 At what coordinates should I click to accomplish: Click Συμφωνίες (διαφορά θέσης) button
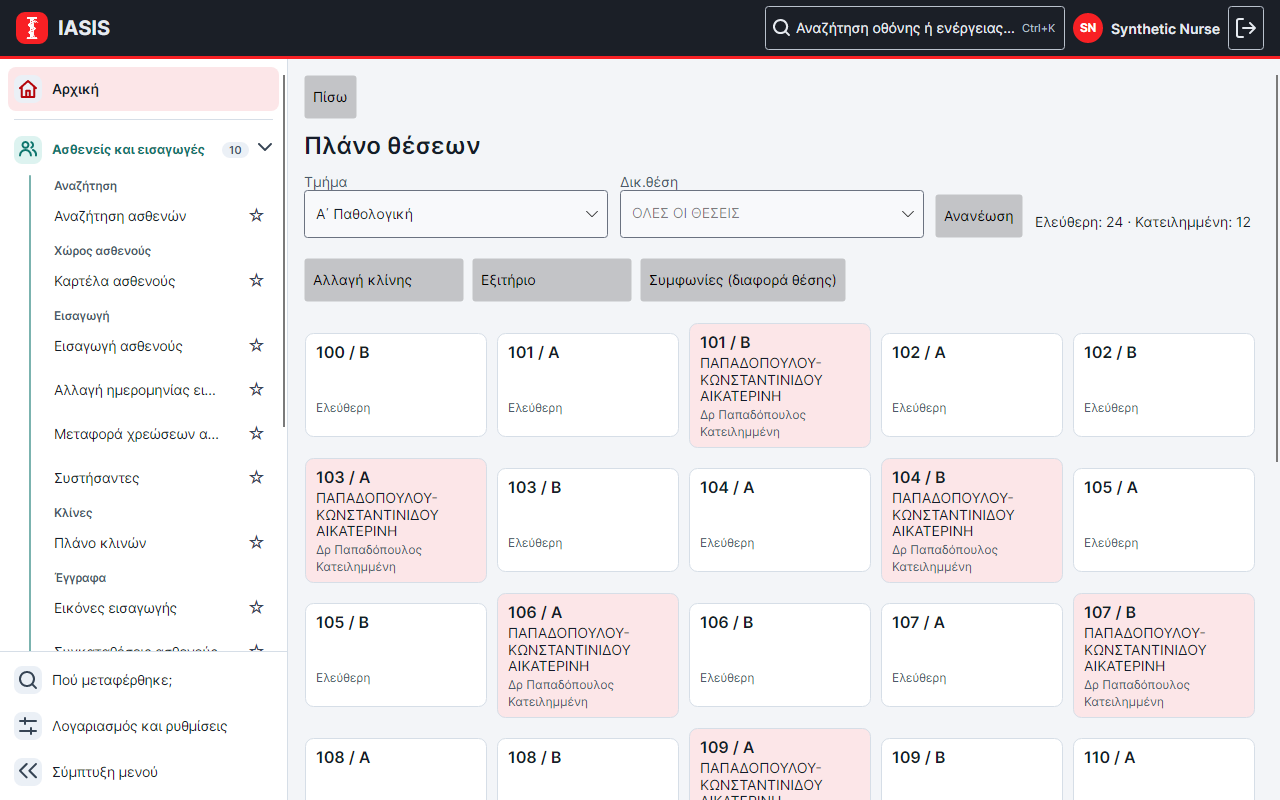743,280
